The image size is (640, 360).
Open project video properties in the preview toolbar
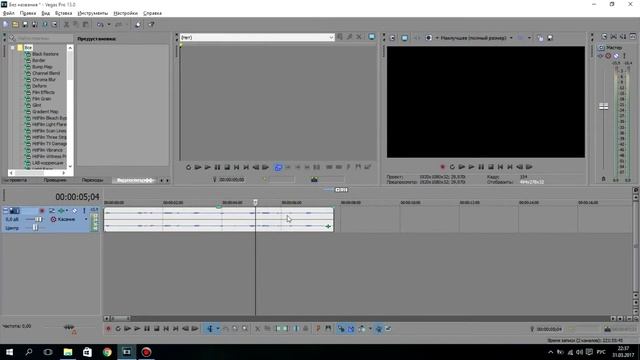click(x=392, y=38)
